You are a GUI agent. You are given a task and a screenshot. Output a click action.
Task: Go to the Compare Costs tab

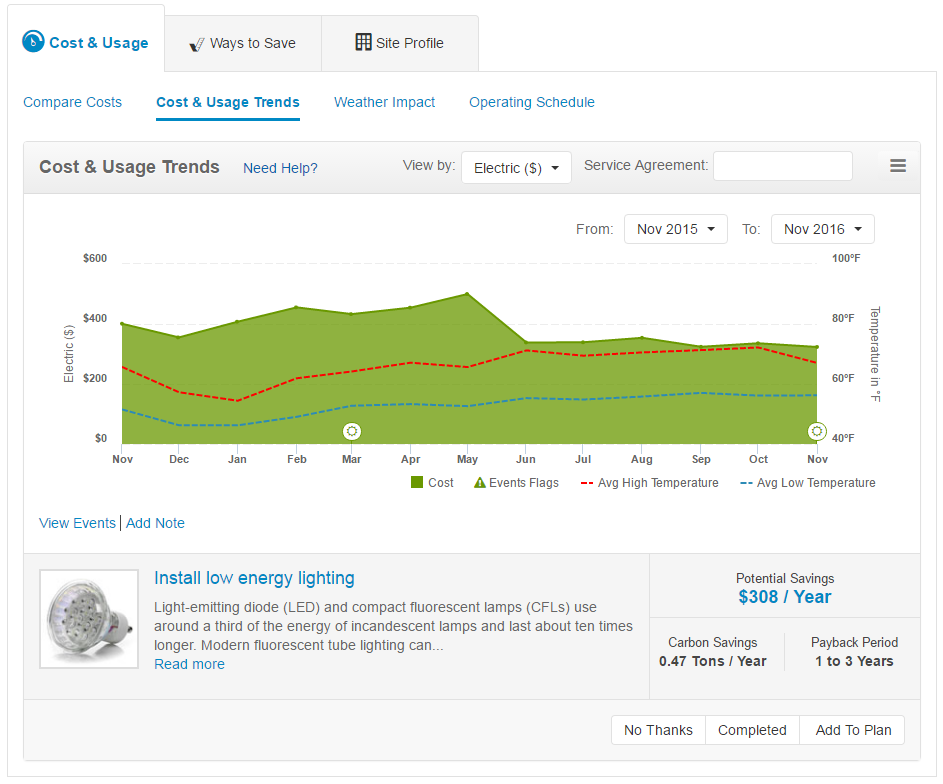[72, 102]
